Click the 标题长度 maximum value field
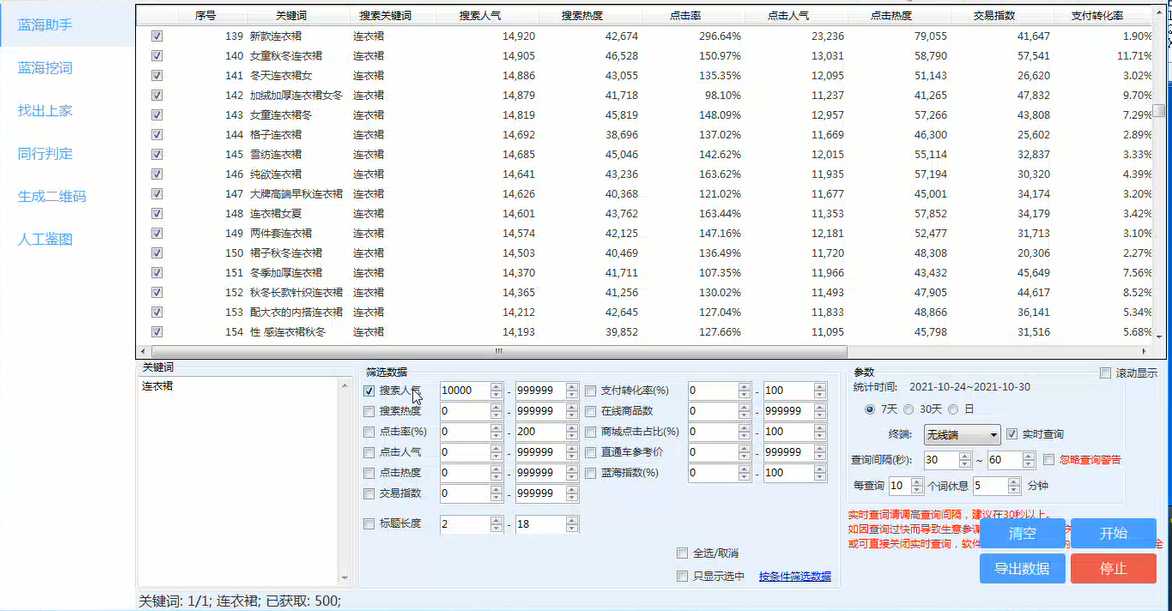Screen dimensions: 1172x611 pos(539,524)
